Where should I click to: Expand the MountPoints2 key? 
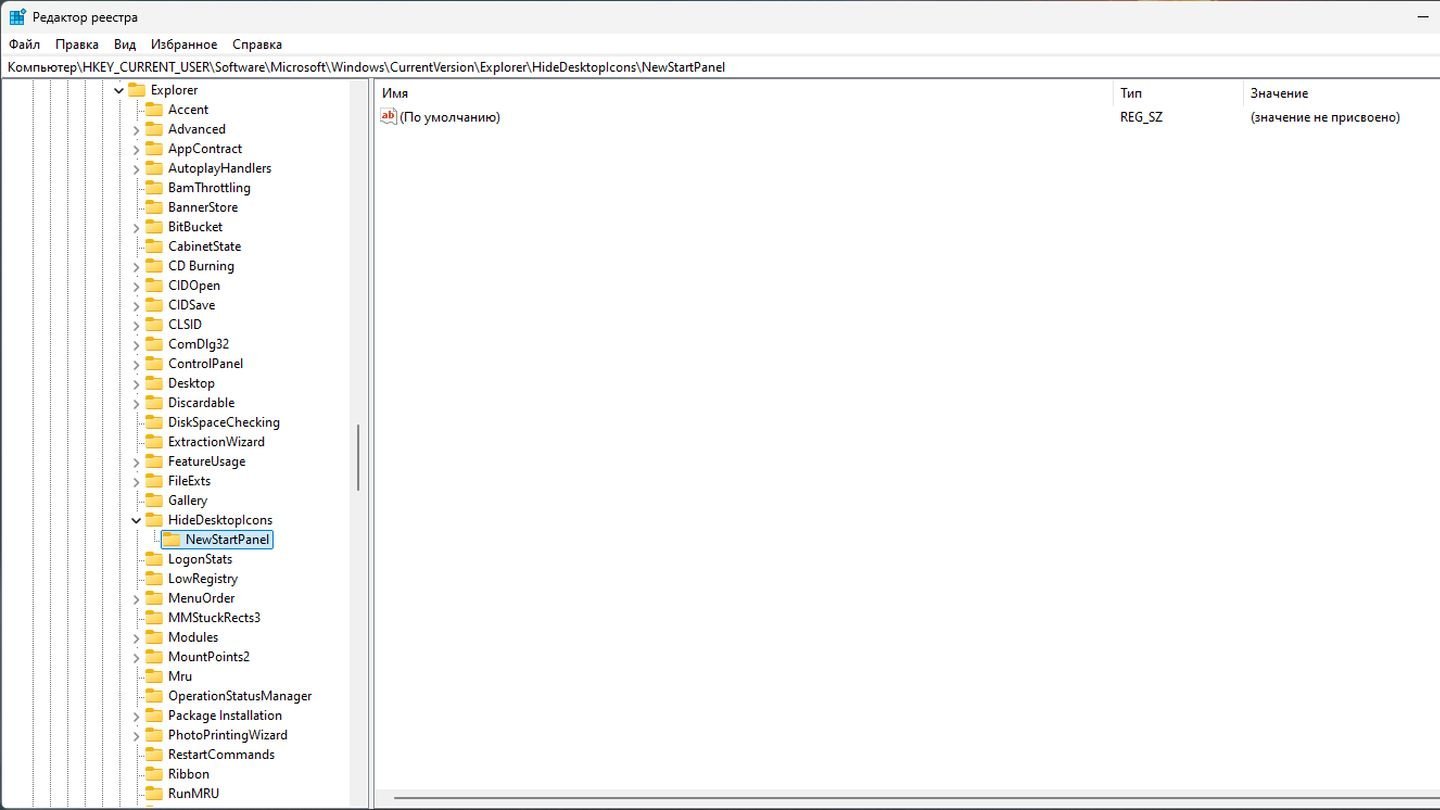pos(136,657)
